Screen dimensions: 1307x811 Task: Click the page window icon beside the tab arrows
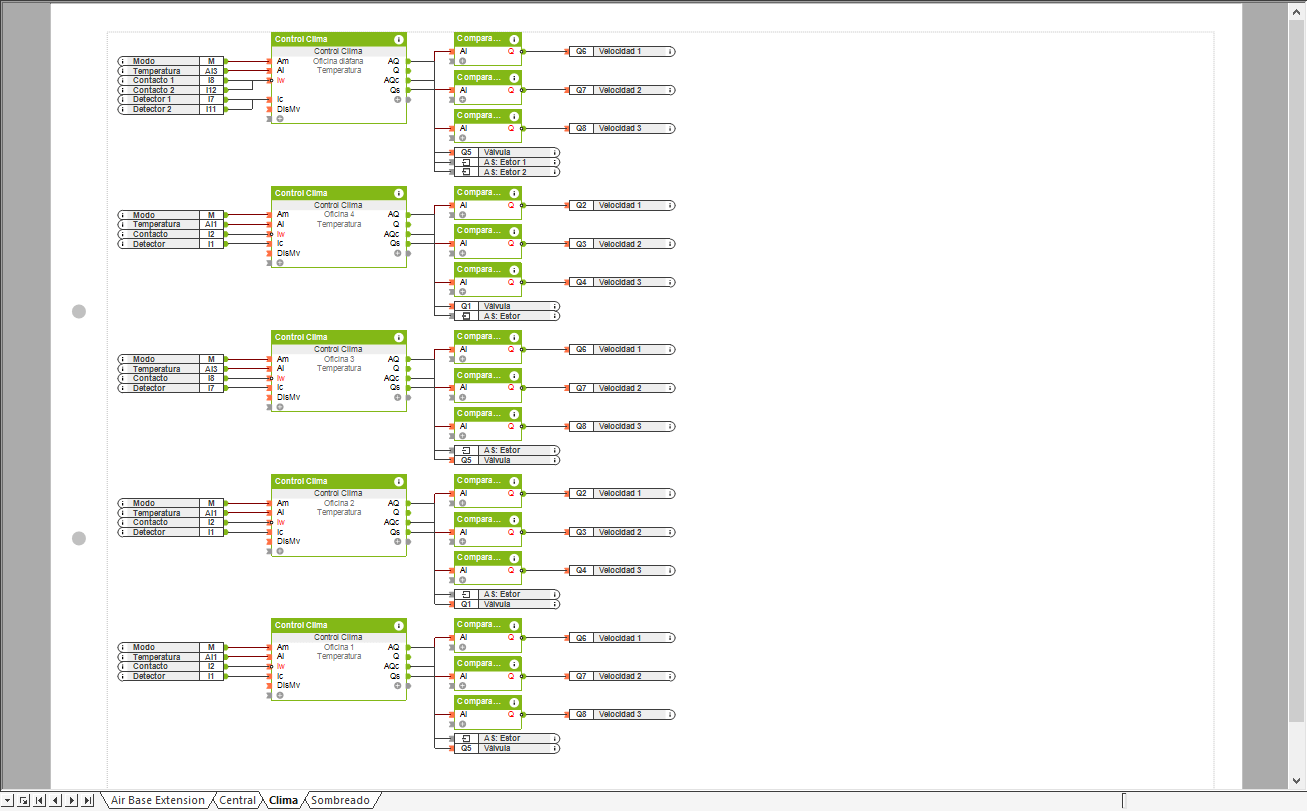click(x=24, y=800)
